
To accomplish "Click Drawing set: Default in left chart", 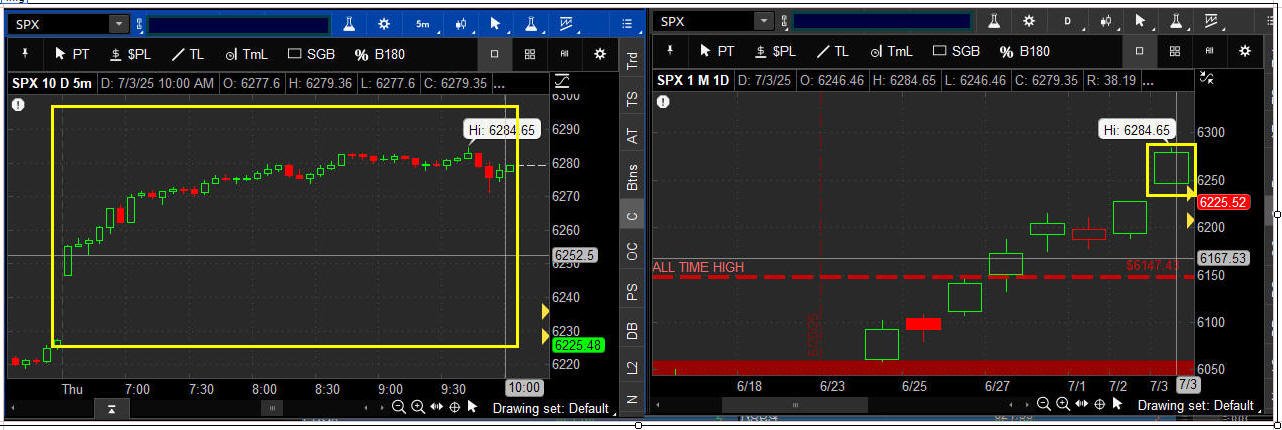I will (x=551, y=408).
